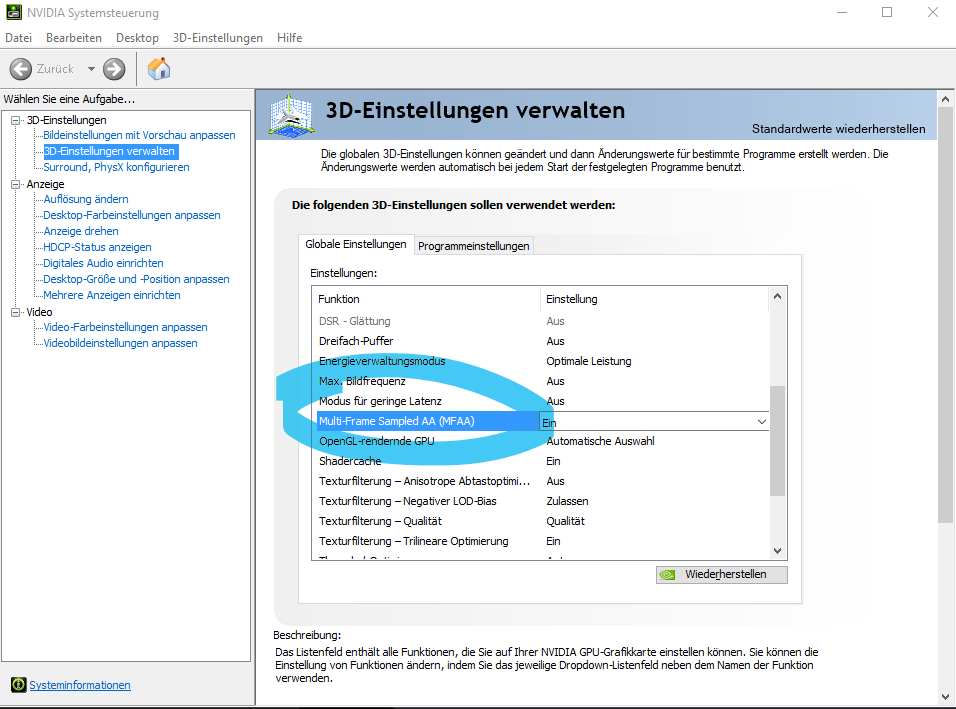This screenshot has height=709, width=956.
Task: Select the Max. Bildfrequenz row
Action: [x=540, y=381]
